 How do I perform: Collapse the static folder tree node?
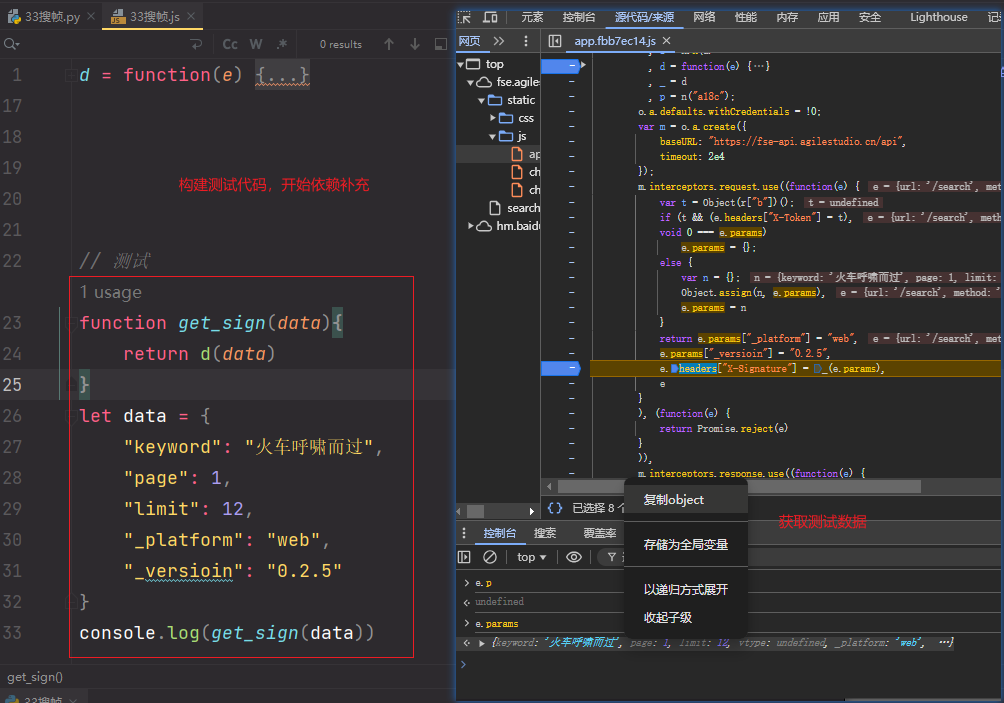(482, 101)
